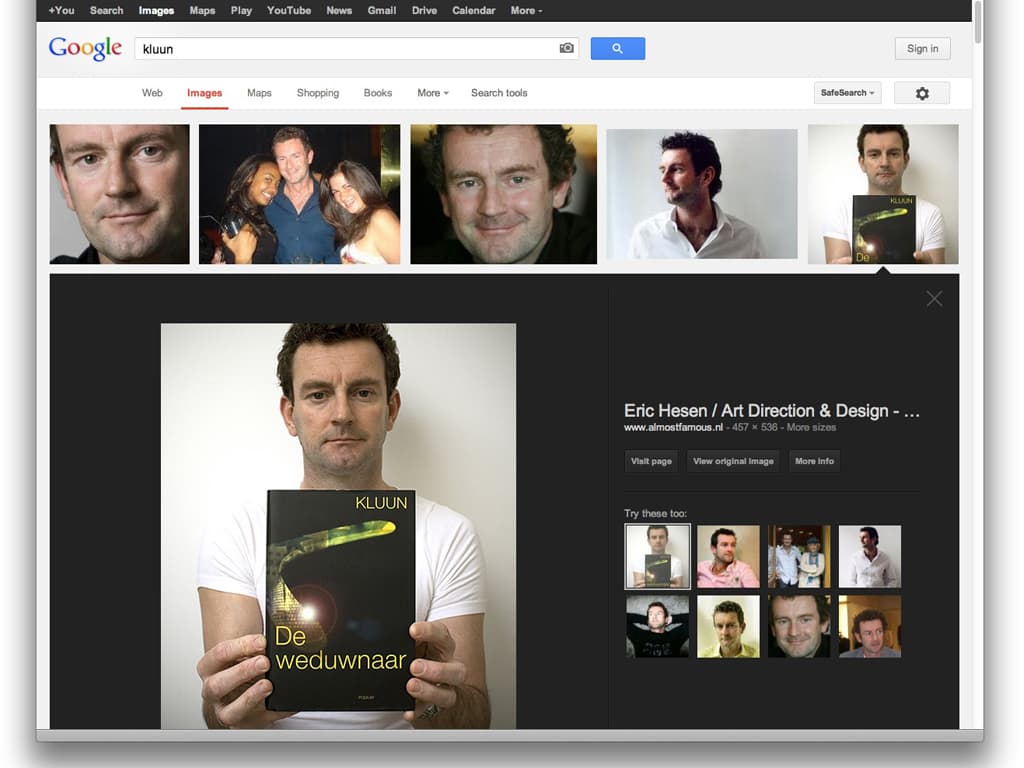
Task: Open the Shopping results tab
Action: click(x=318, y=93)
